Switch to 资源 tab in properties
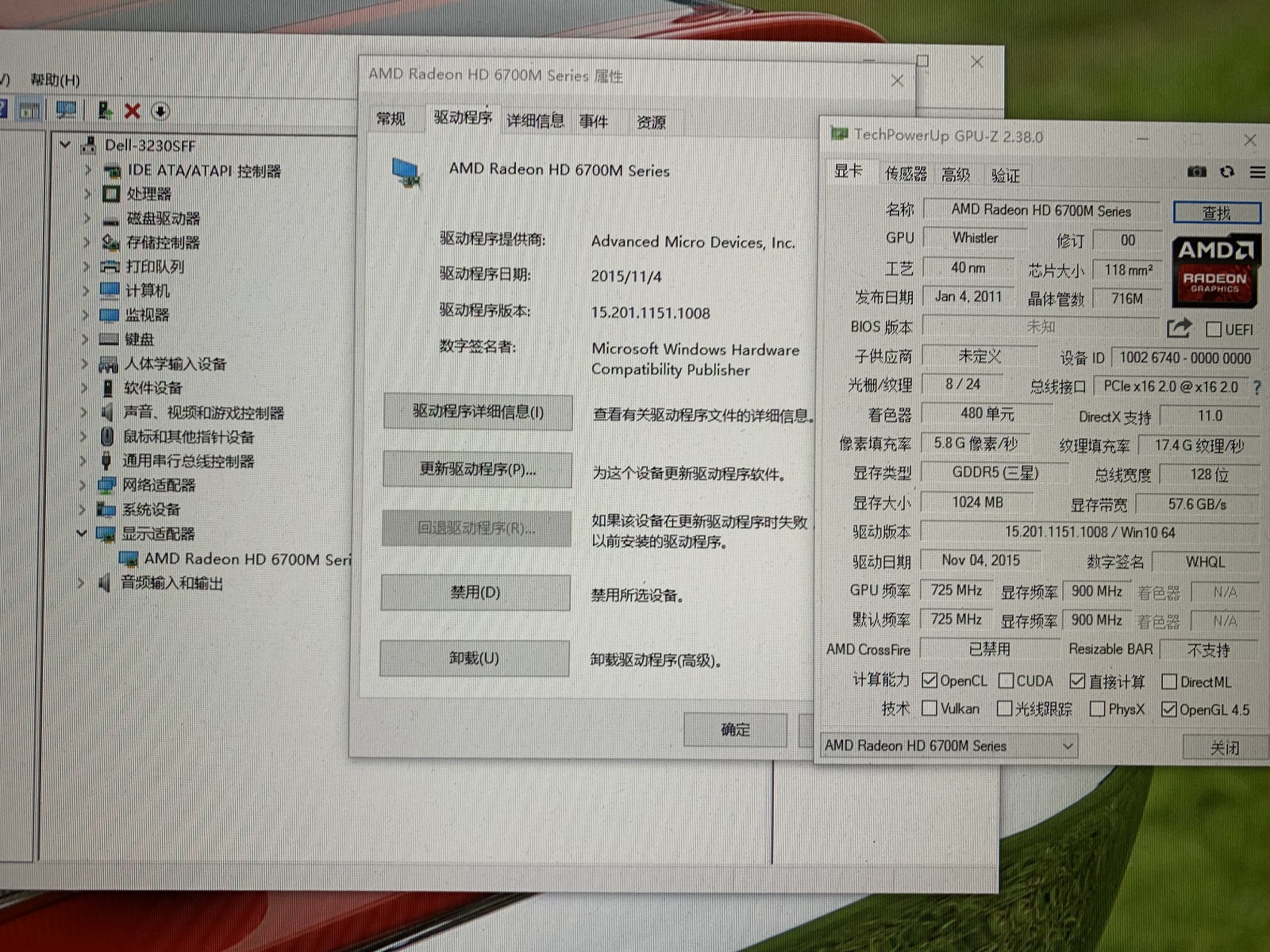 [651, 122]
